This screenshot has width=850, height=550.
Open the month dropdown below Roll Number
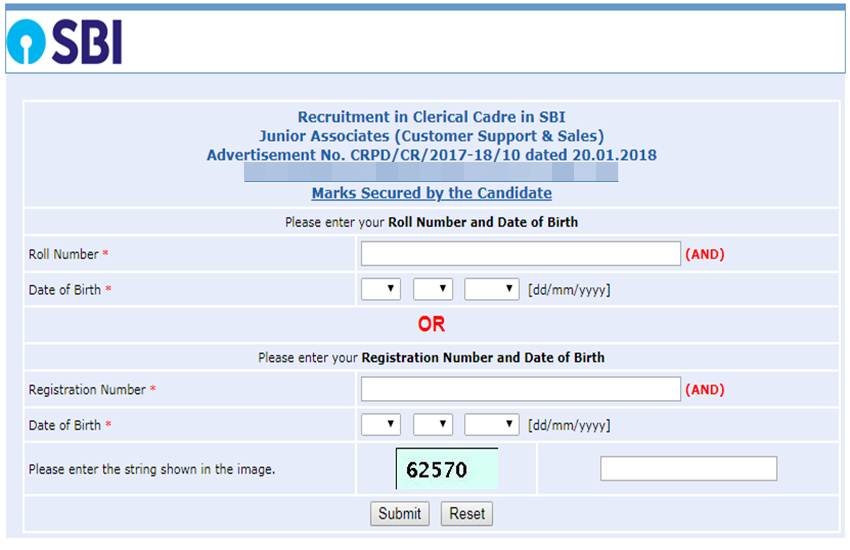(x=432, y=290)
